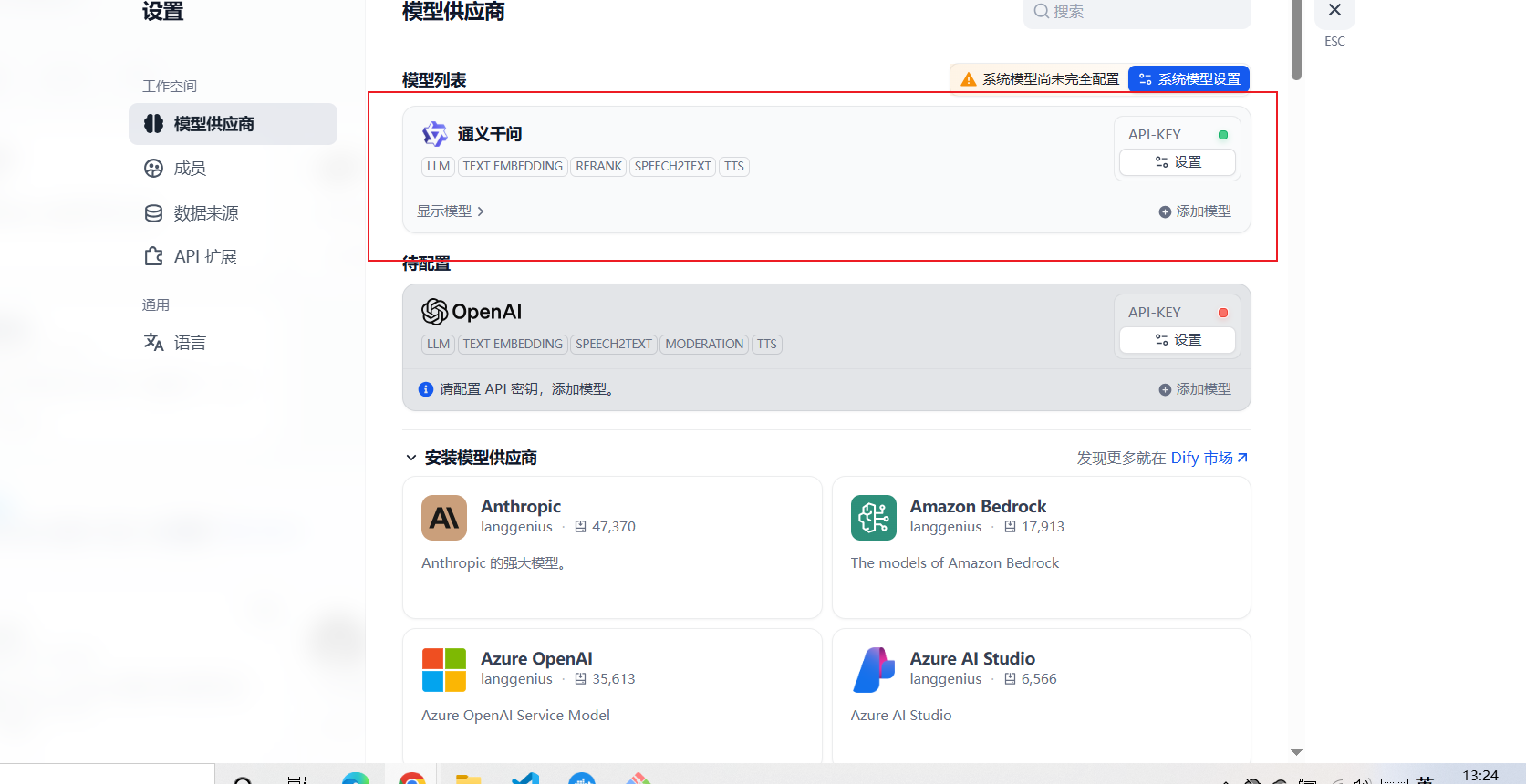Open 设置 for the 通义千问 API key

(1177, 162)
